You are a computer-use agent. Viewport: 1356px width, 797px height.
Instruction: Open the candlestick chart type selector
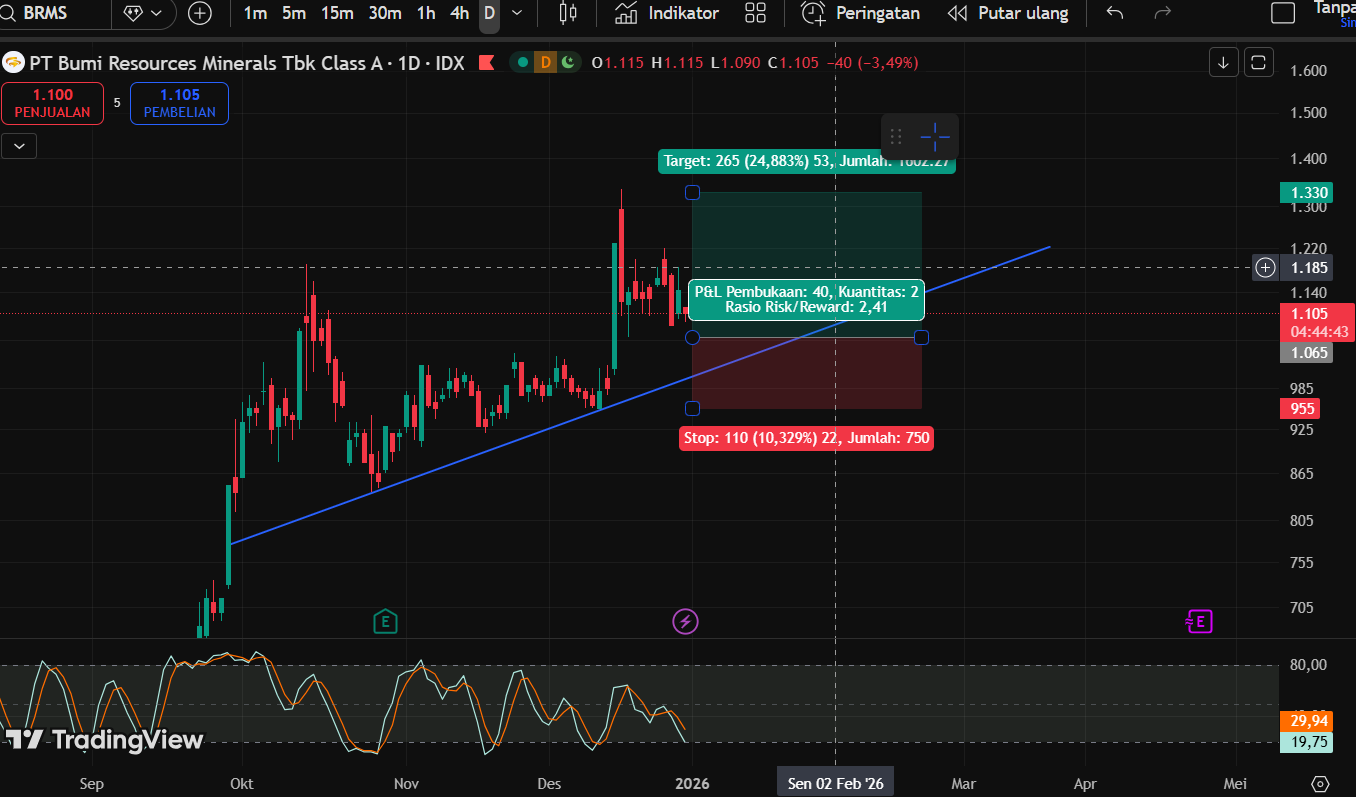tap(568, 13)
